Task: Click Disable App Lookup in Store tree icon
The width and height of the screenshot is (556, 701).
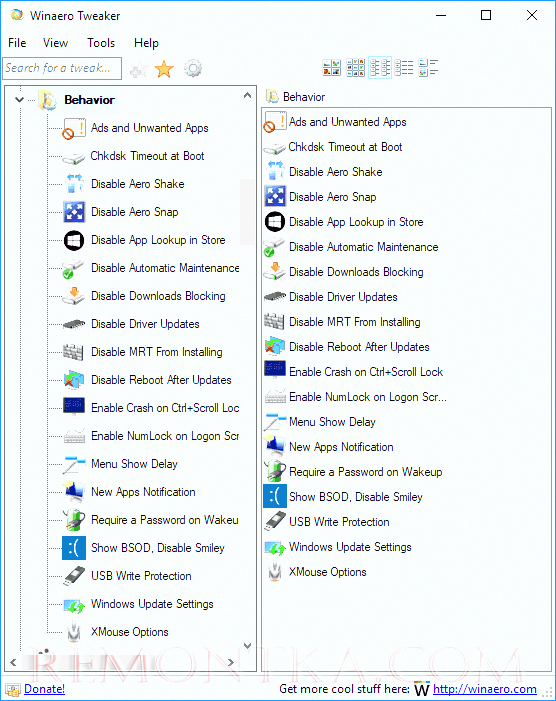Action: point(74,240)
